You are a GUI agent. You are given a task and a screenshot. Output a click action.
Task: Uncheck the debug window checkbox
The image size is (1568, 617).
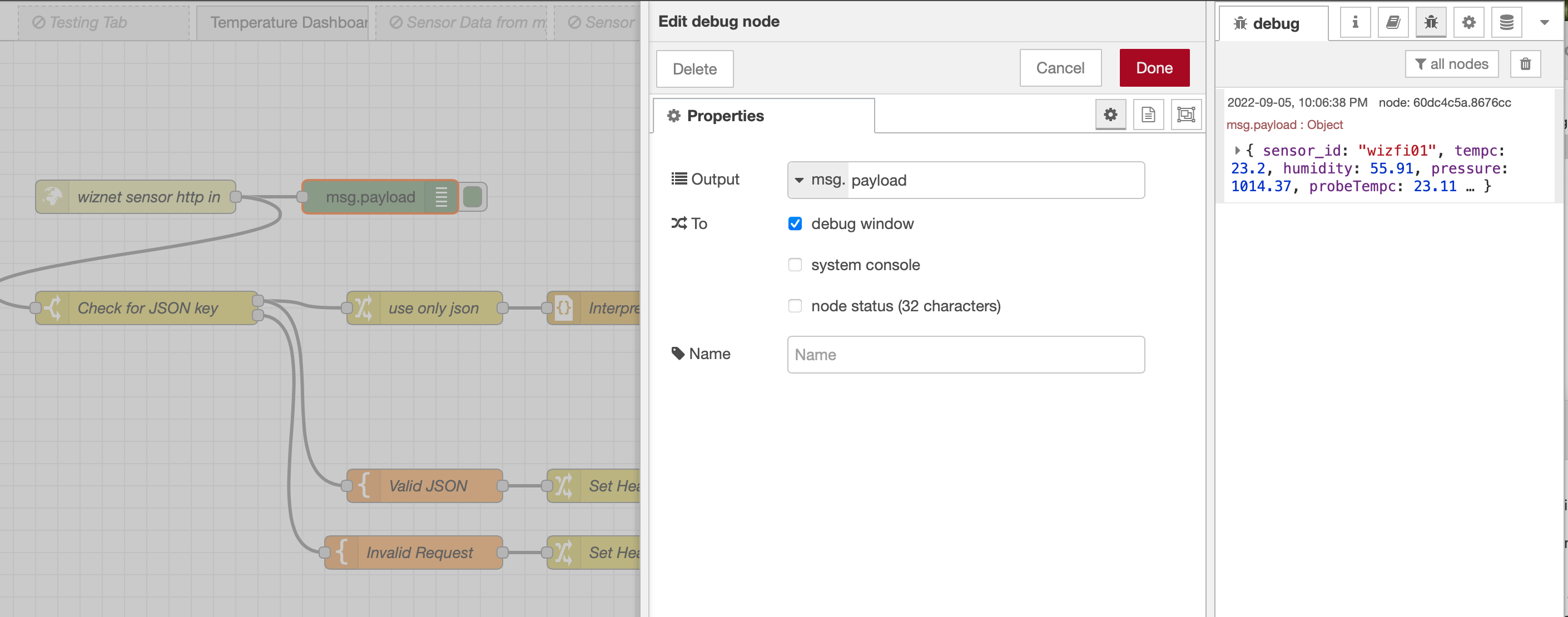(795, 223)
